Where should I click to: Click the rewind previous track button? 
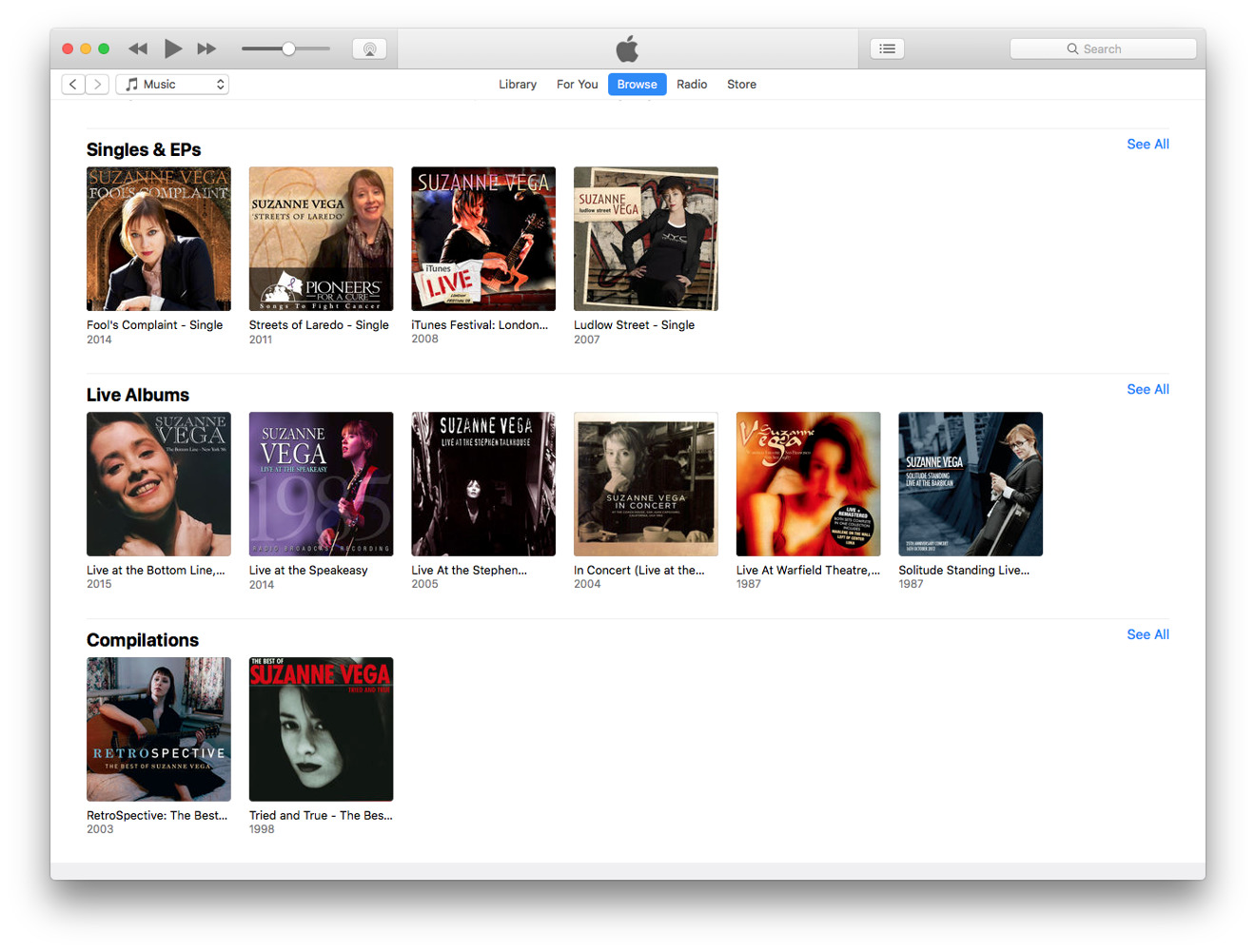[x=138, y=49]
